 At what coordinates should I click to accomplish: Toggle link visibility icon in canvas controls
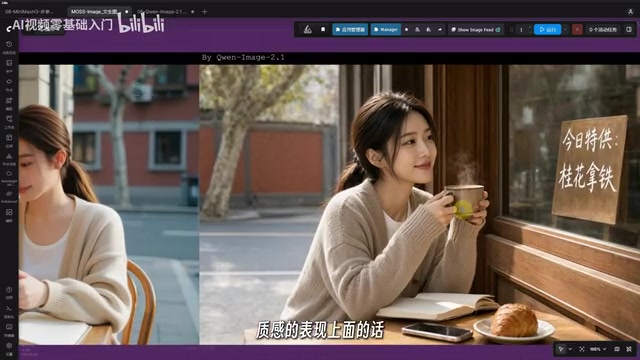point(629,349)
